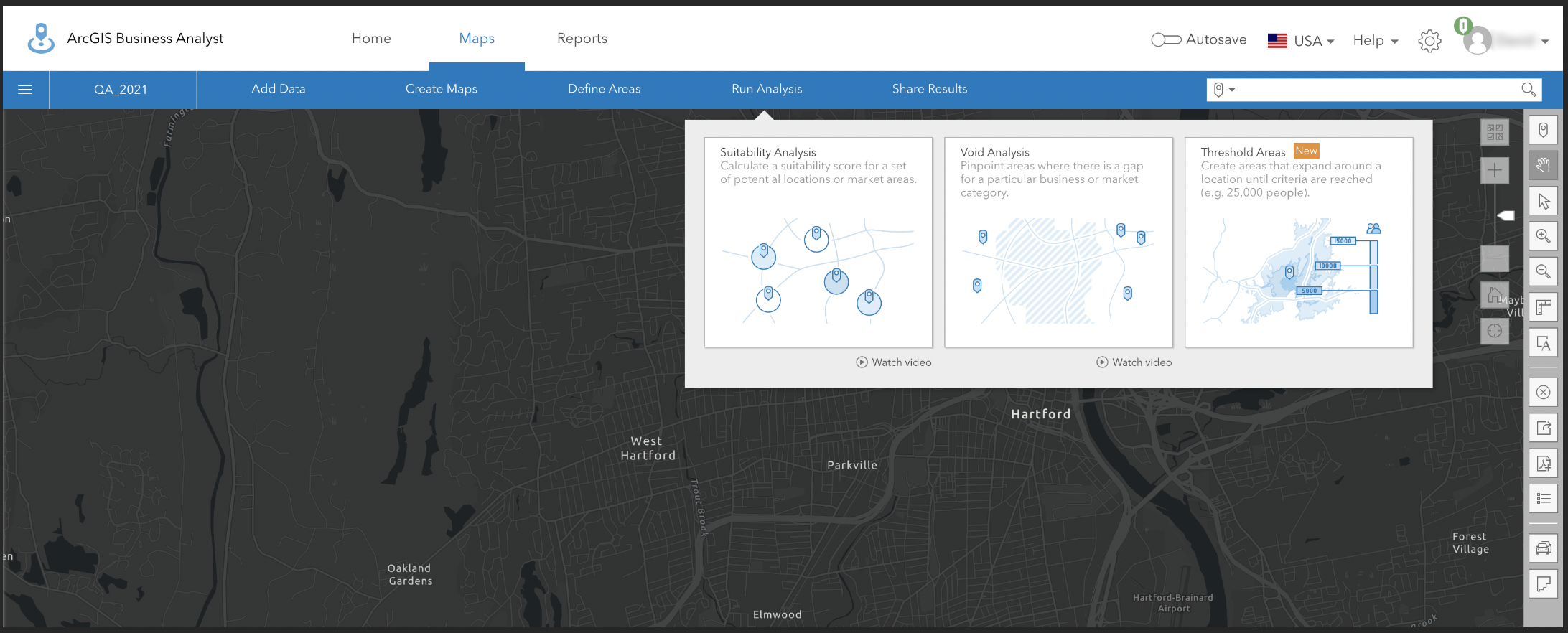1568x633 pixels.
Task: Click the export share map icon
Action: coord(1543,428)
